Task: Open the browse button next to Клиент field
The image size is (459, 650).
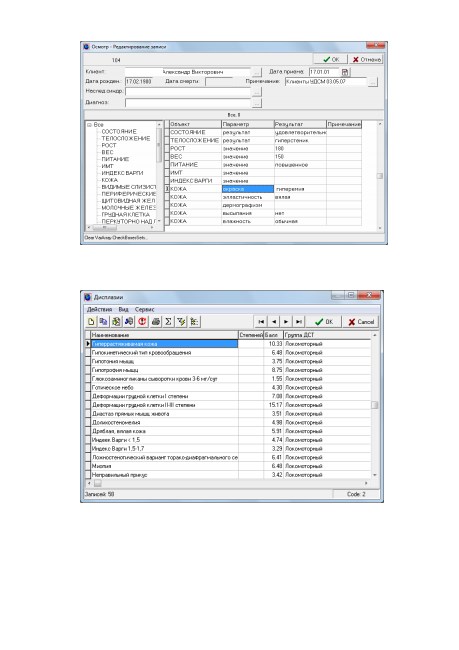Action: pyautogui.click(x=257, y=72)
